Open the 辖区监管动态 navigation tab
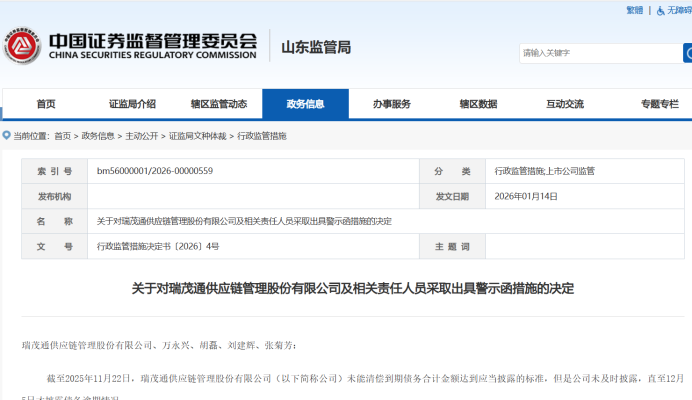This screenshot has width=692, height=400. coord(218,104)
